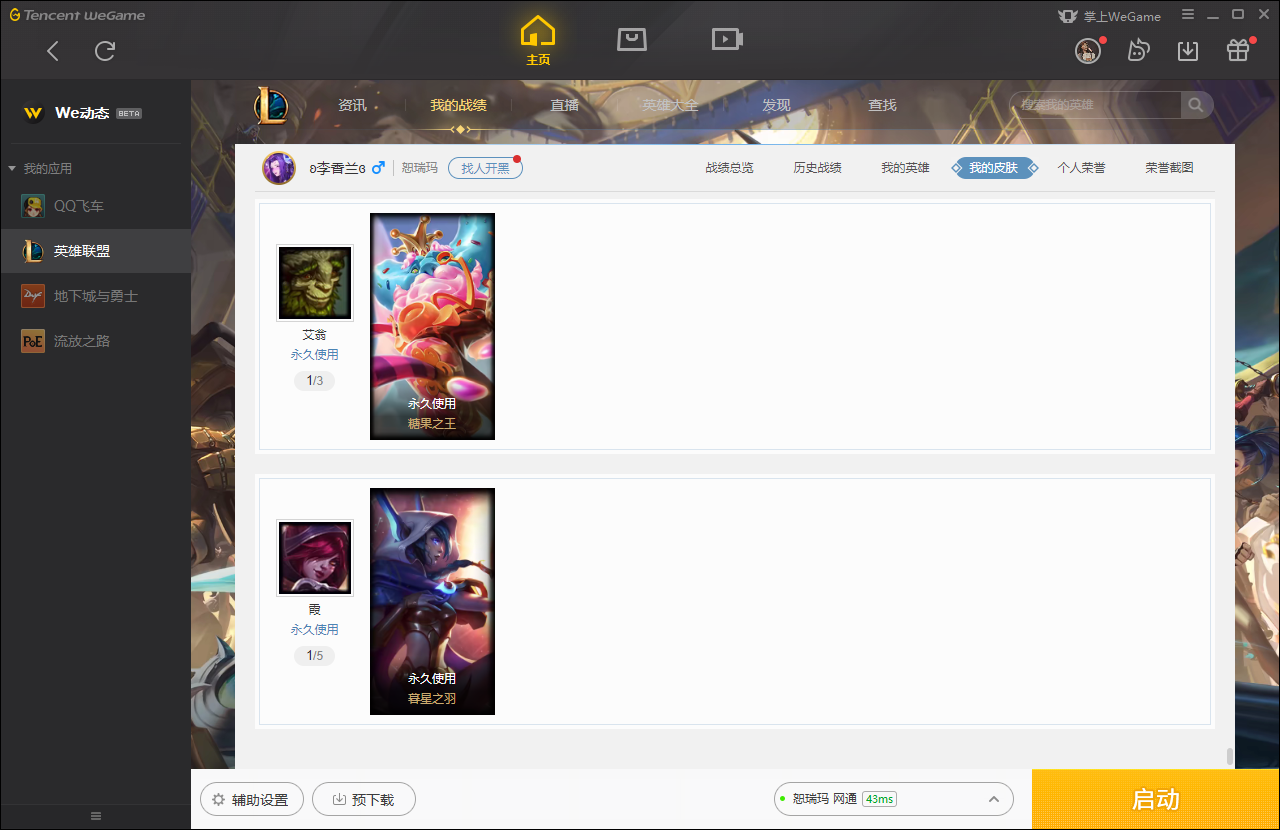Image resolution: width=1280 pixels, height=830 pixels.
Task: Go back with the left arrow
Action: click(53, 51)
